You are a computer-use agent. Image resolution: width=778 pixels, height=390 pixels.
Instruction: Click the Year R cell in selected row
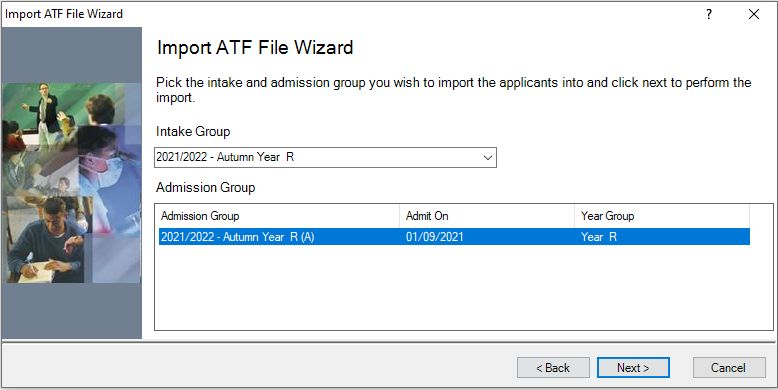(x=599, y=237)
